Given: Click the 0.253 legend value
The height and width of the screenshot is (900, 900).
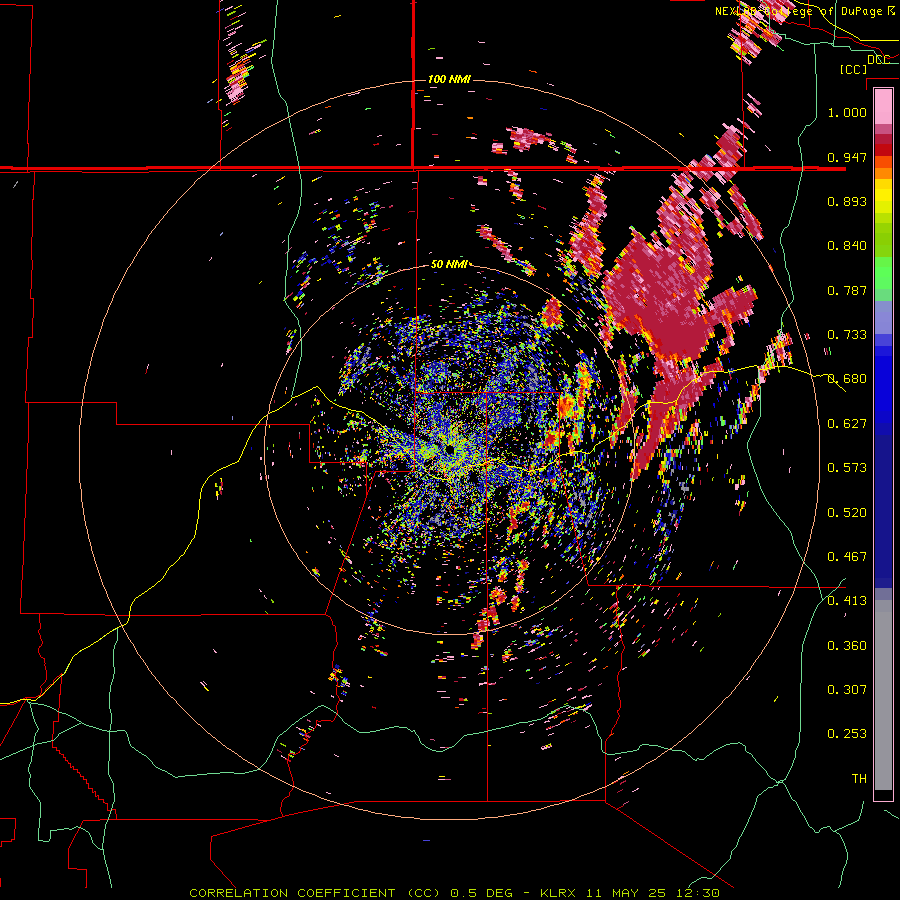Looking at the screenshot, I should pyautogui.click(x=847, y=734).
